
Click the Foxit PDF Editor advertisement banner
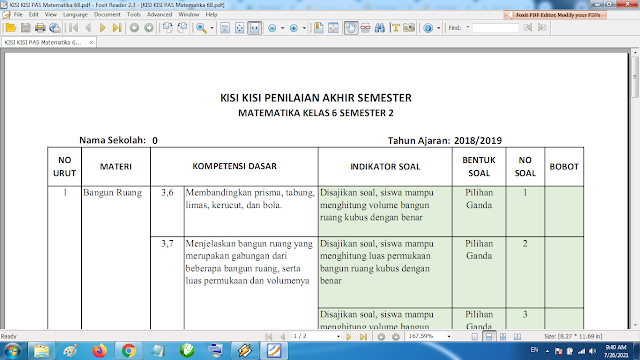pyautogui.click(x=555, y=15)
